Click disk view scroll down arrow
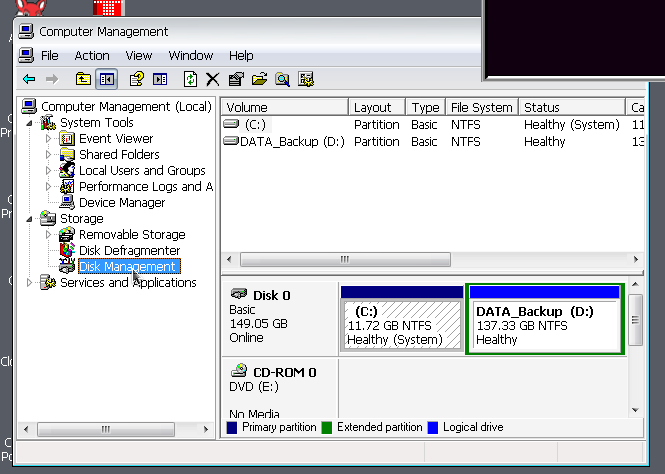665x474 pixels. point(635,410)
